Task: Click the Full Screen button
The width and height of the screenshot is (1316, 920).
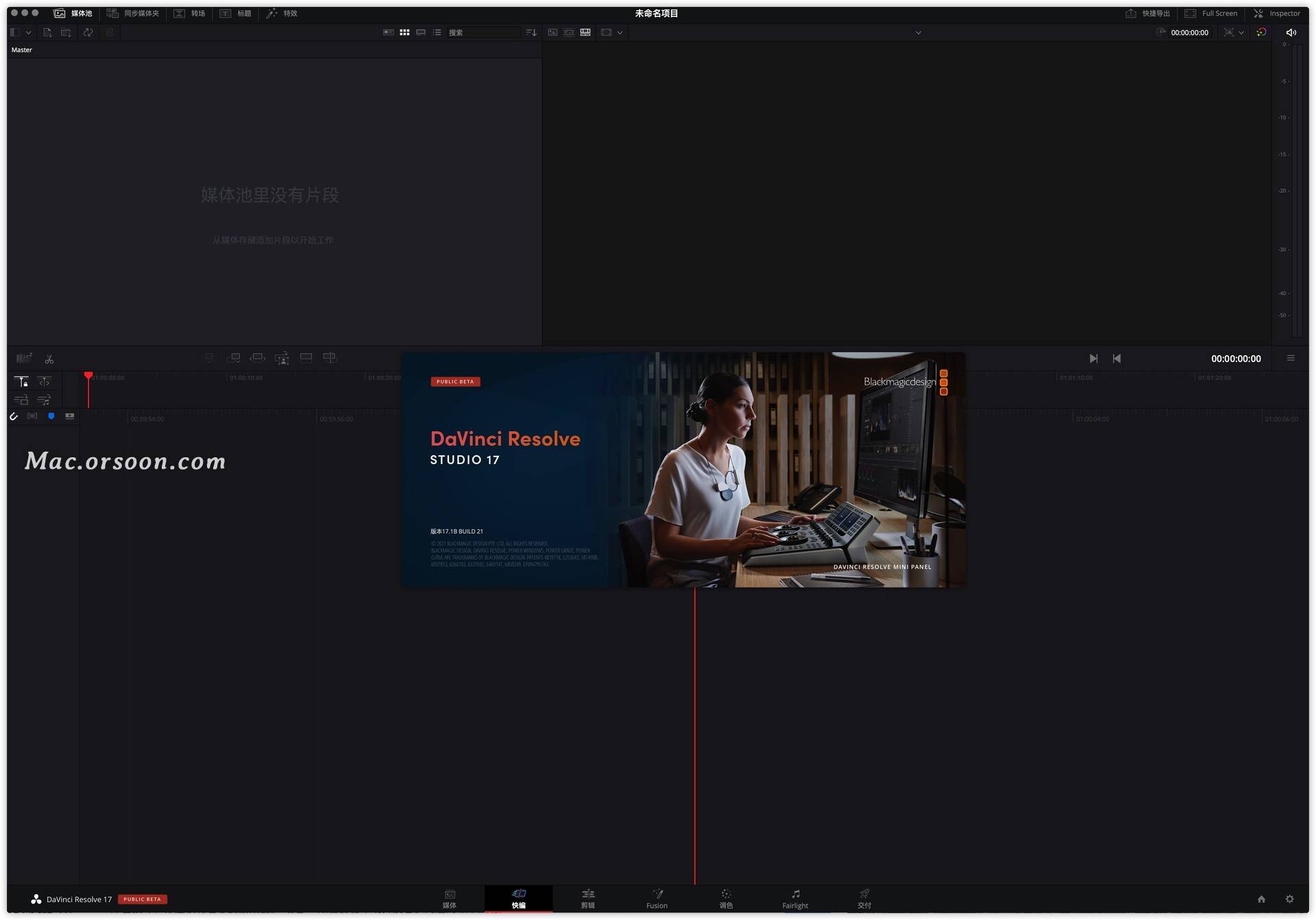Action: tap(1211, 13)
